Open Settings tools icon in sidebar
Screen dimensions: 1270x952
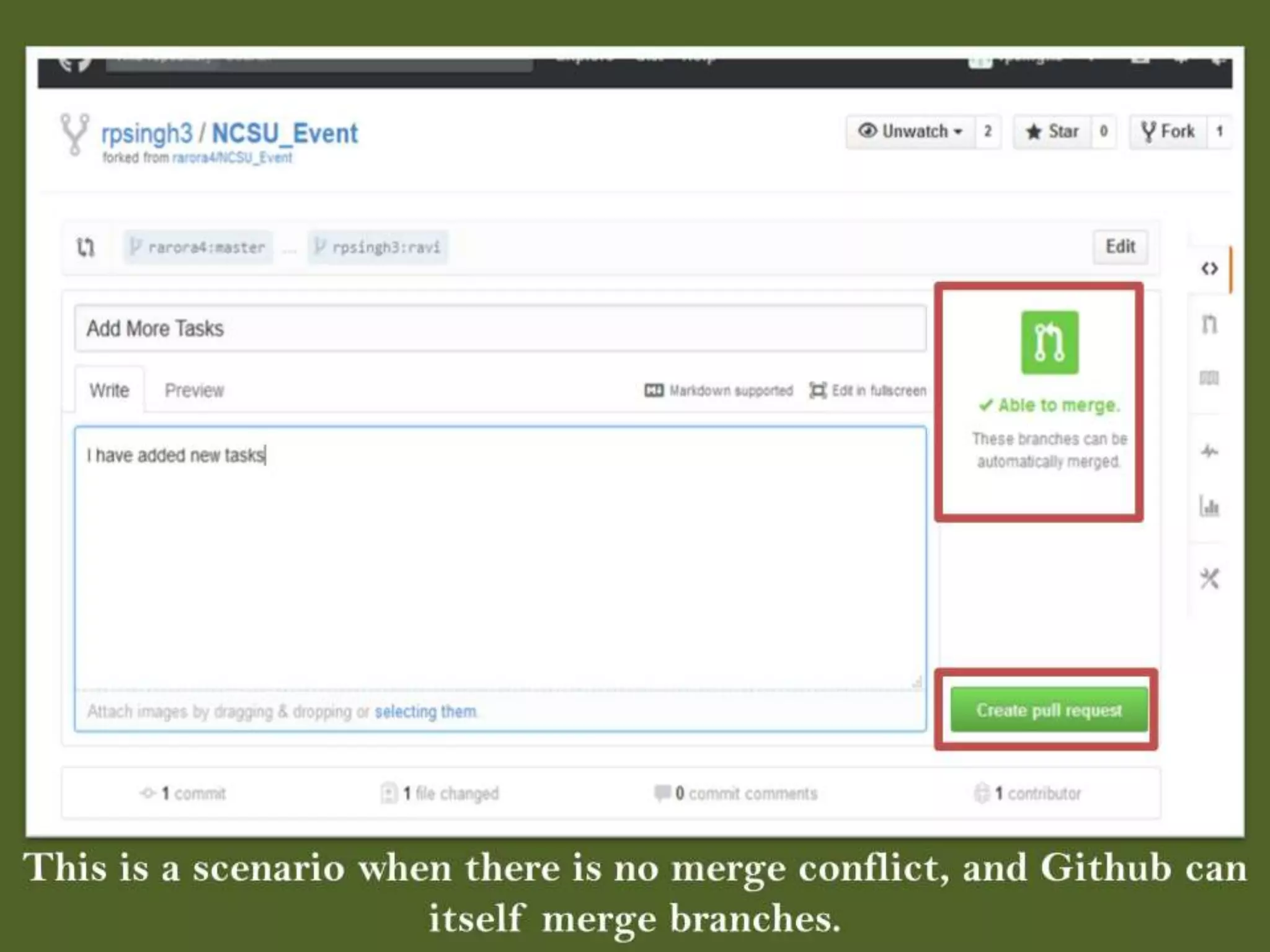tap(1209, 579)
